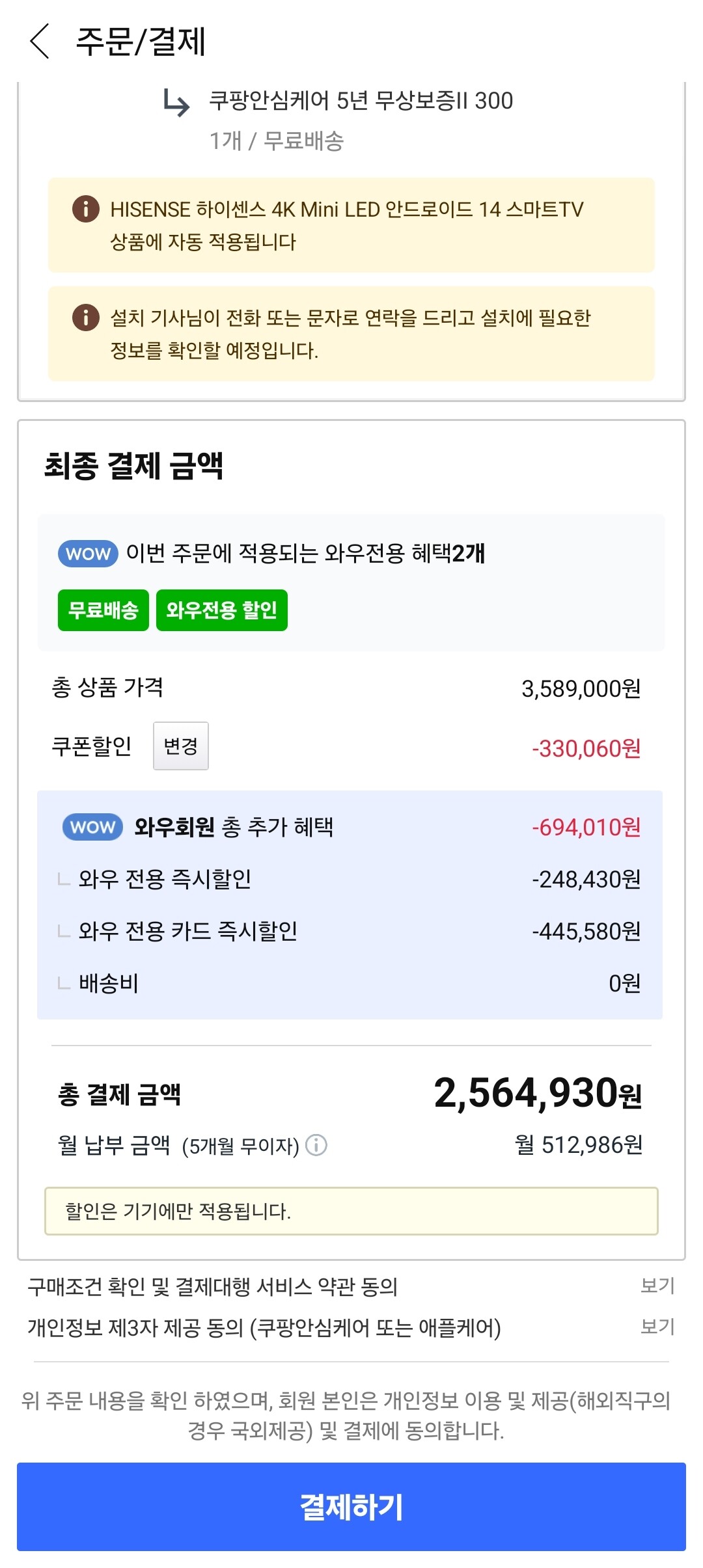Tap the info icon beside installation notice
The width and height of the screenshot is (703, 1568).
[x=85, y=318]
